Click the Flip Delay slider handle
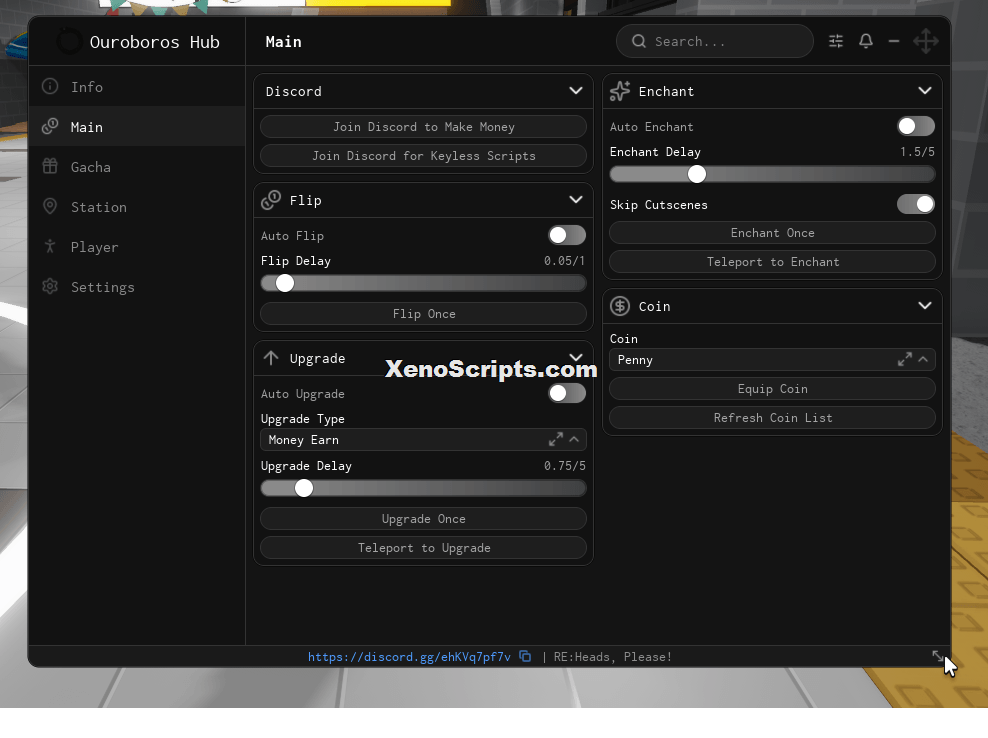Viewport: 988px width, 738px height. click(x=285, y=284)
